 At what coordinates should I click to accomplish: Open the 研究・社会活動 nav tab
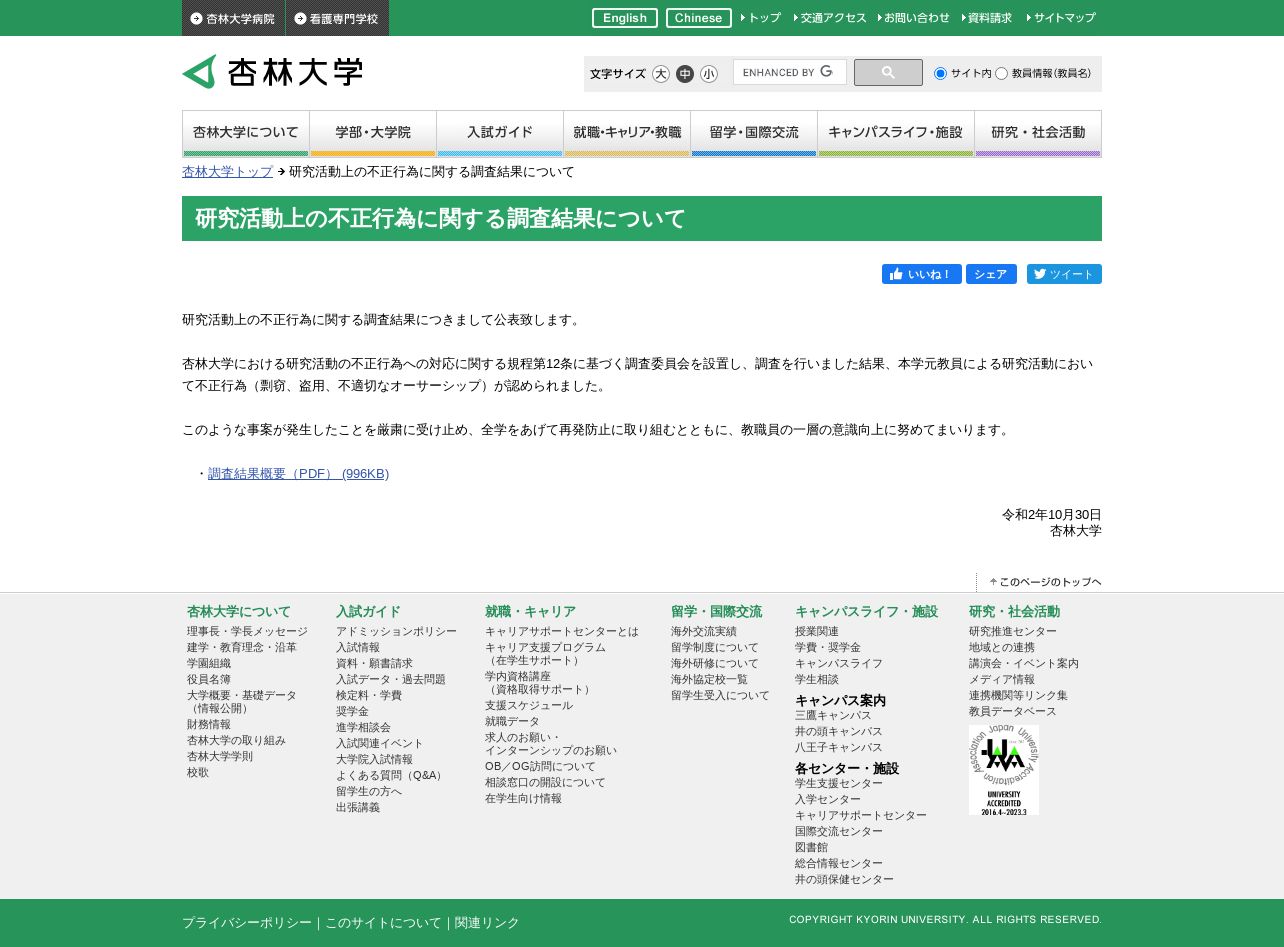tap(1038, 134)
